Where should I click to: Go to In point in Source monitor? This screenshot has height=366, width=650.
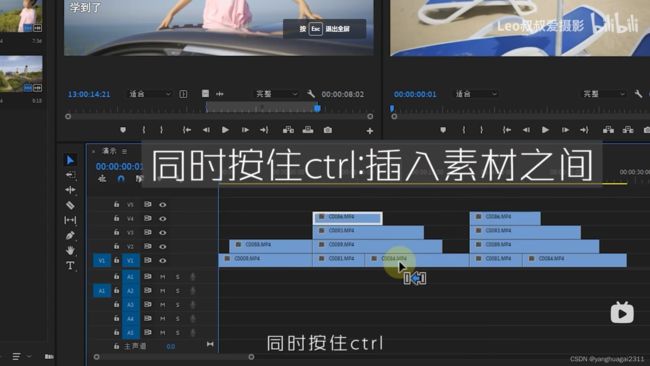pos(187,130)
